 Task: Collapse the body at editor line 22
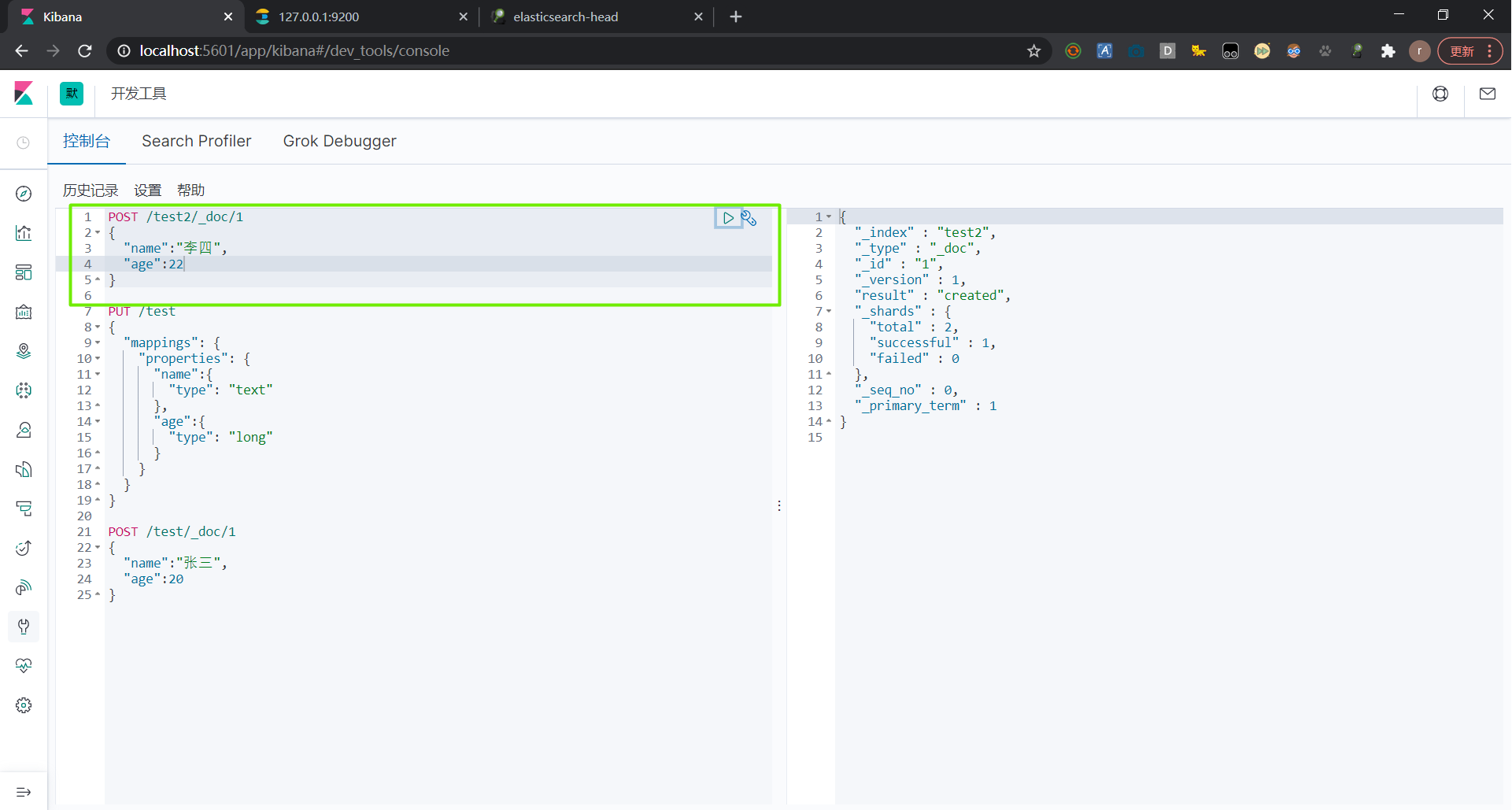pos(98,548)
